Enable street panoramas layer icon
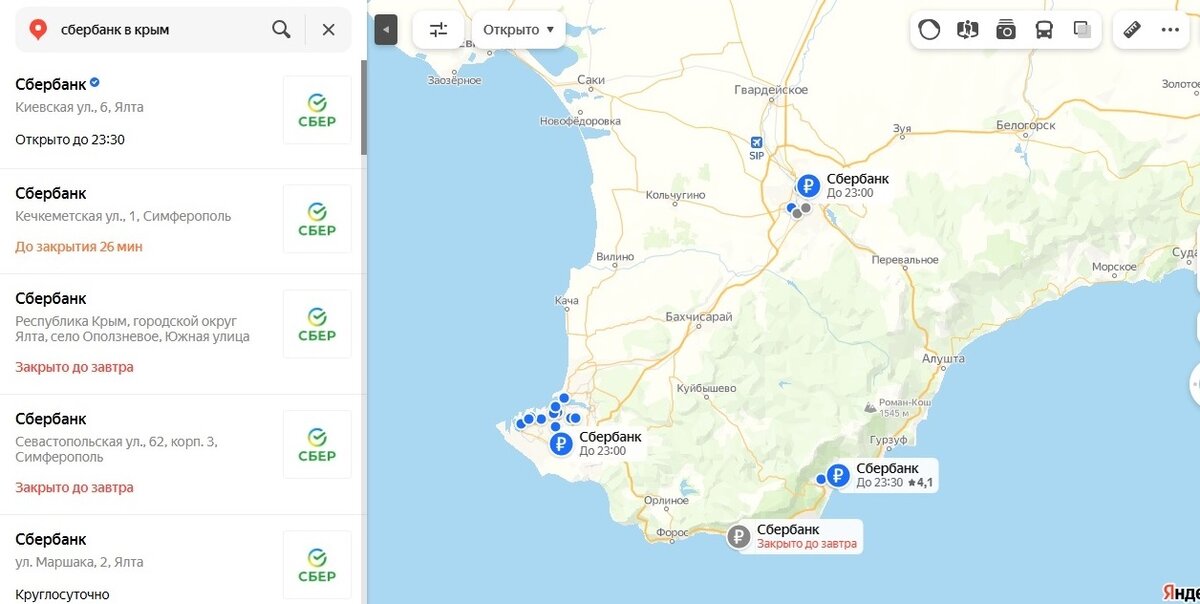Viewport: 1200px width, 604px height. click(x=967, y=29)
